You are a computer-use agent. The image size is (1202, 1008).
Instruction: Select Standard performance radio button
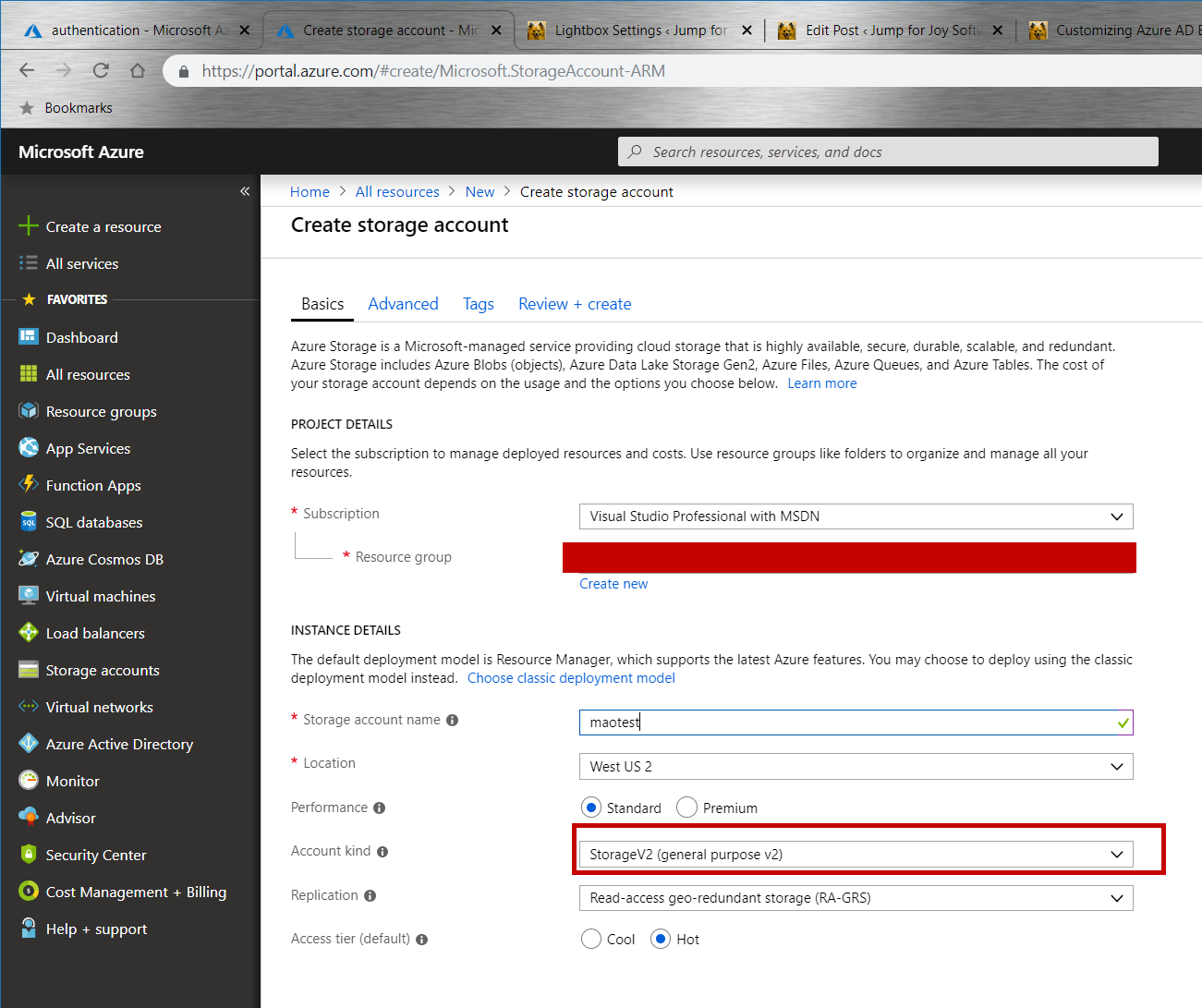pos(591,808)
